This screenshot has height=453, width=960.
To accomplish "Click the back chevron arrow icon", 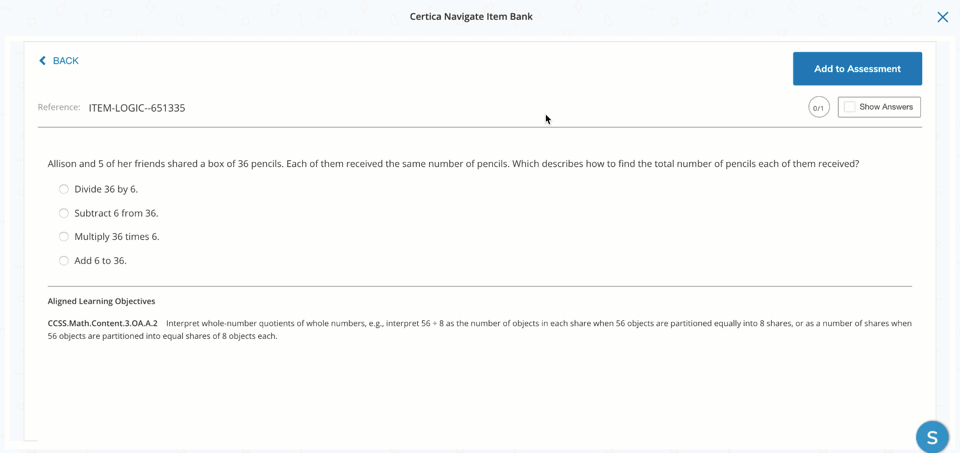I will (42, 61).
